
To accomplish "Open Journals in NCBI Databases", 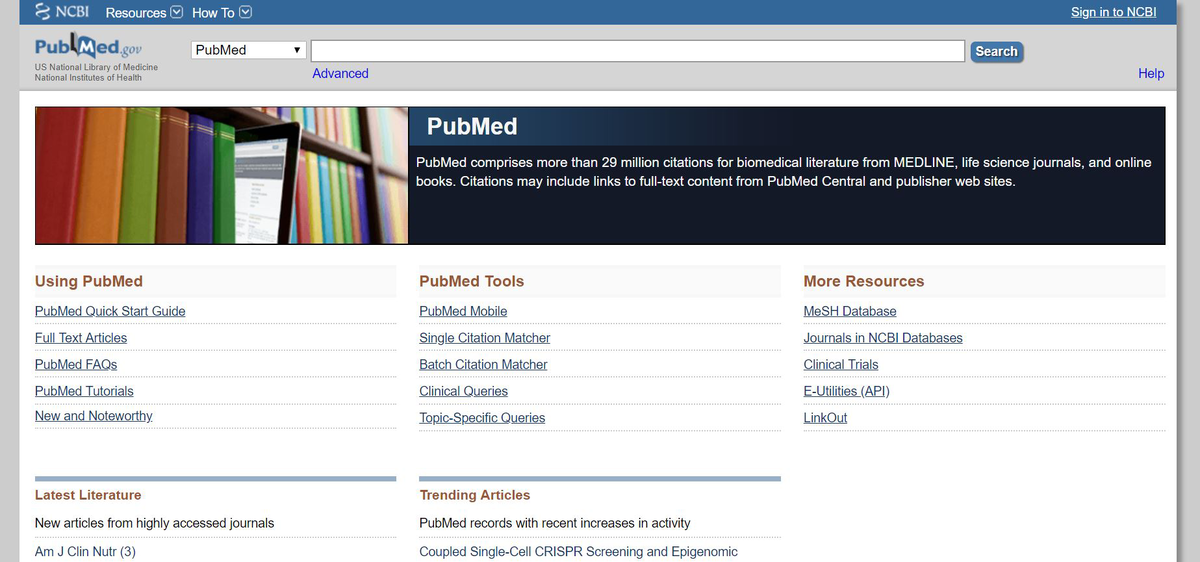I will click(883, 338).
